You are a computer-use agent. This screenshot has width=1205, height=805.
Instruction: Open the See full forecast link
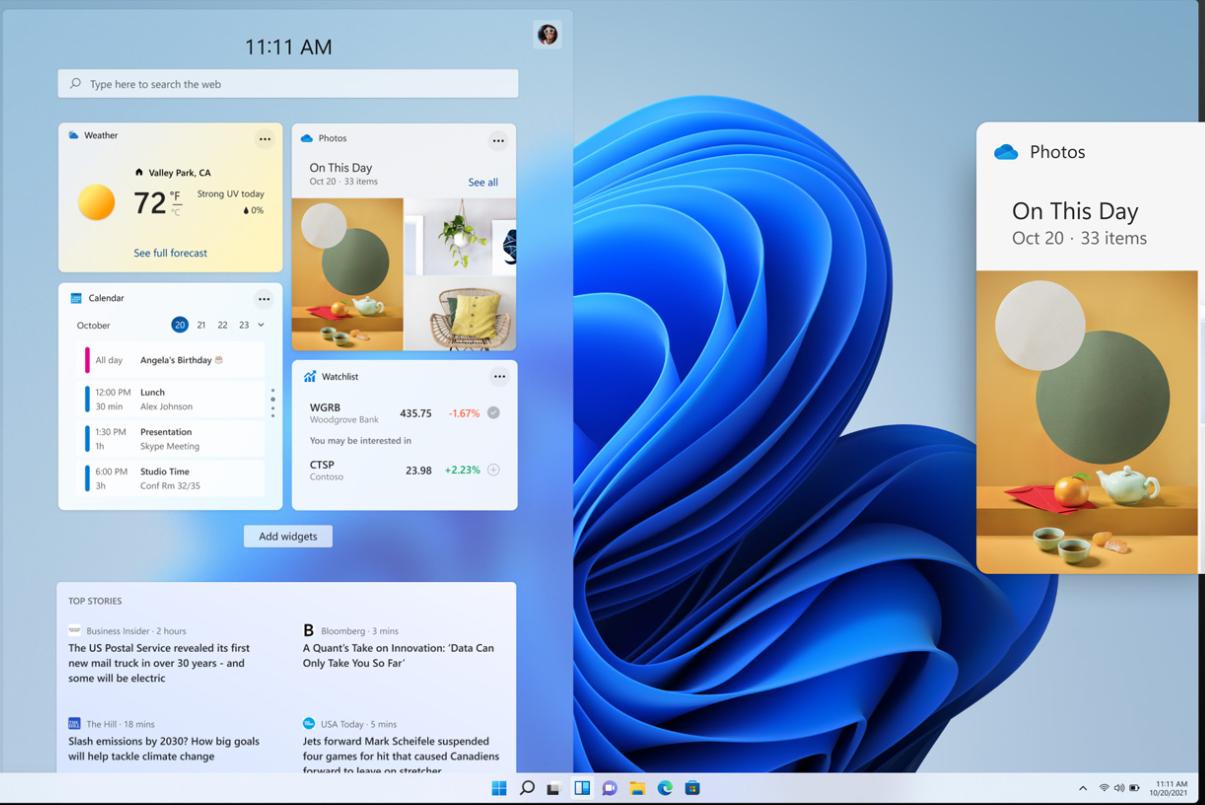tap(170, 253)
